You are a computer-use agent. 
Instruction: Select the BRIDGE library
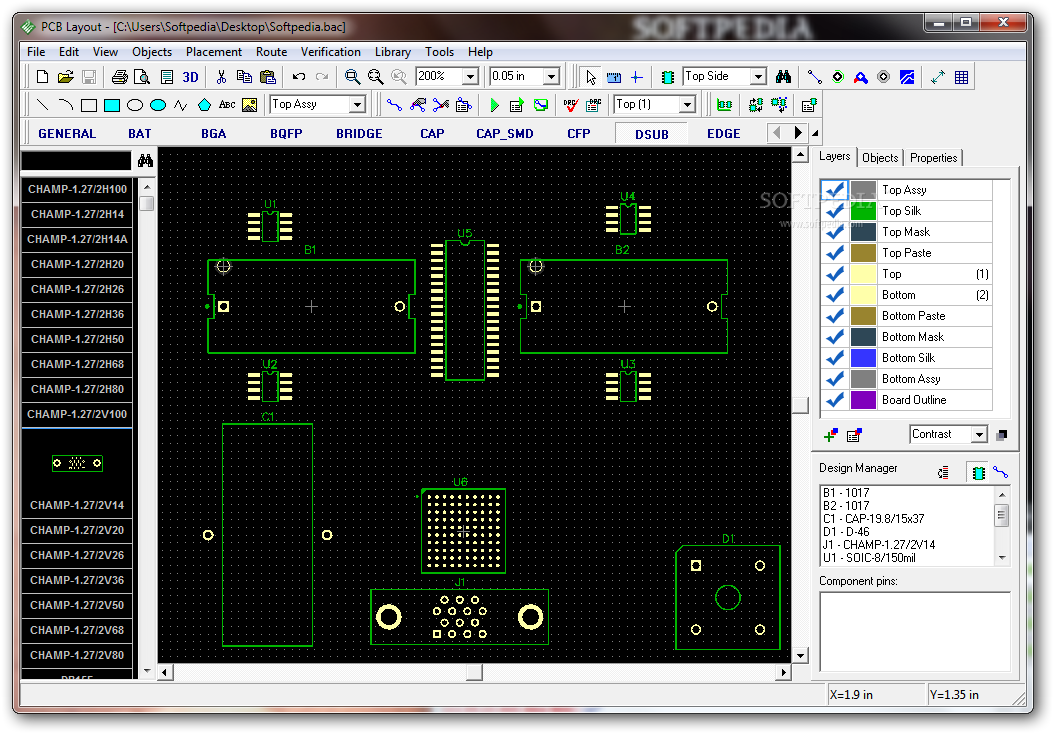point(360,134)
